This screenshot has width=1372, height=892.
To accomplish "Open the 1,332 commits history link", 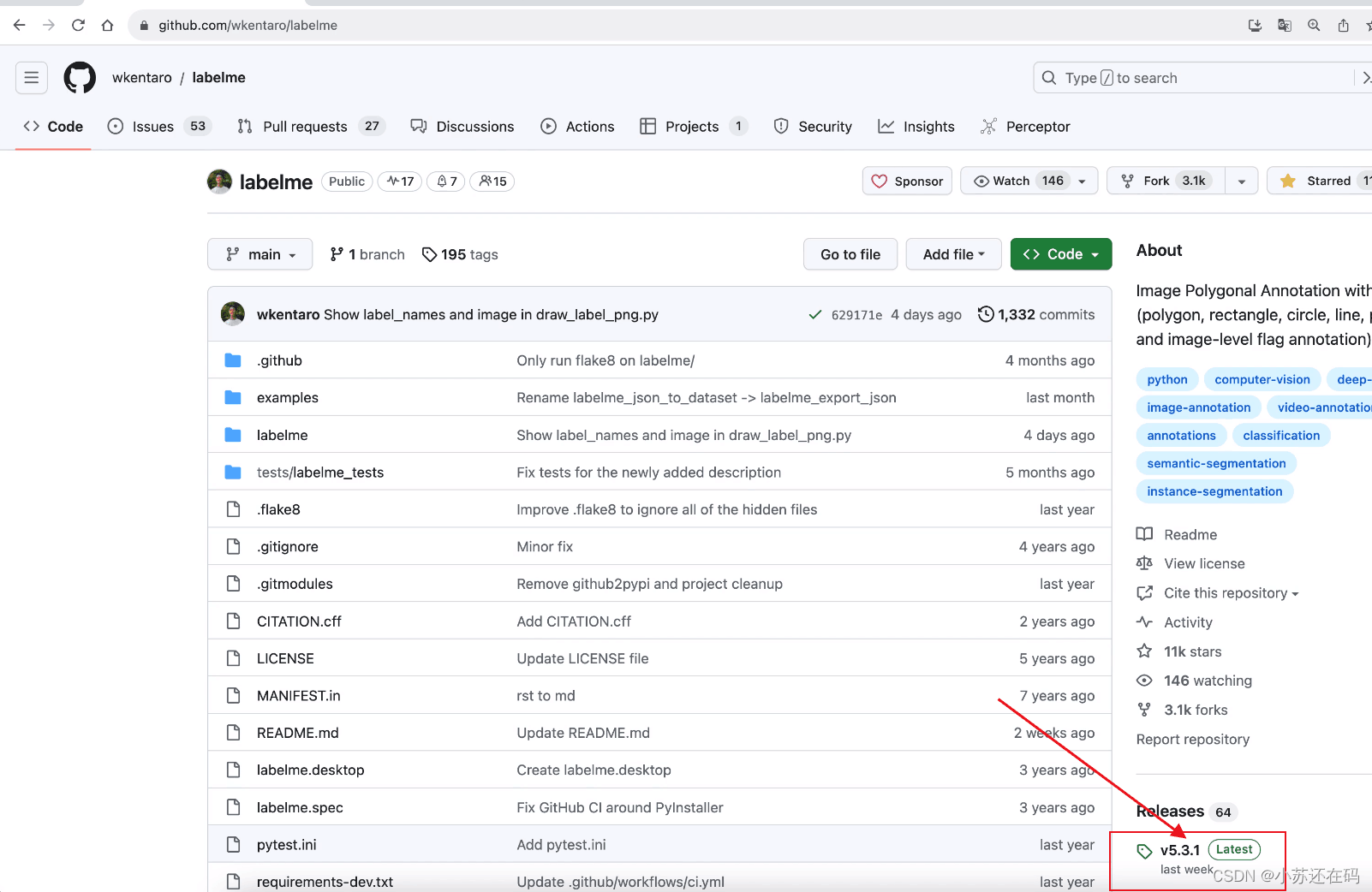I will [x=1036, y=314].
